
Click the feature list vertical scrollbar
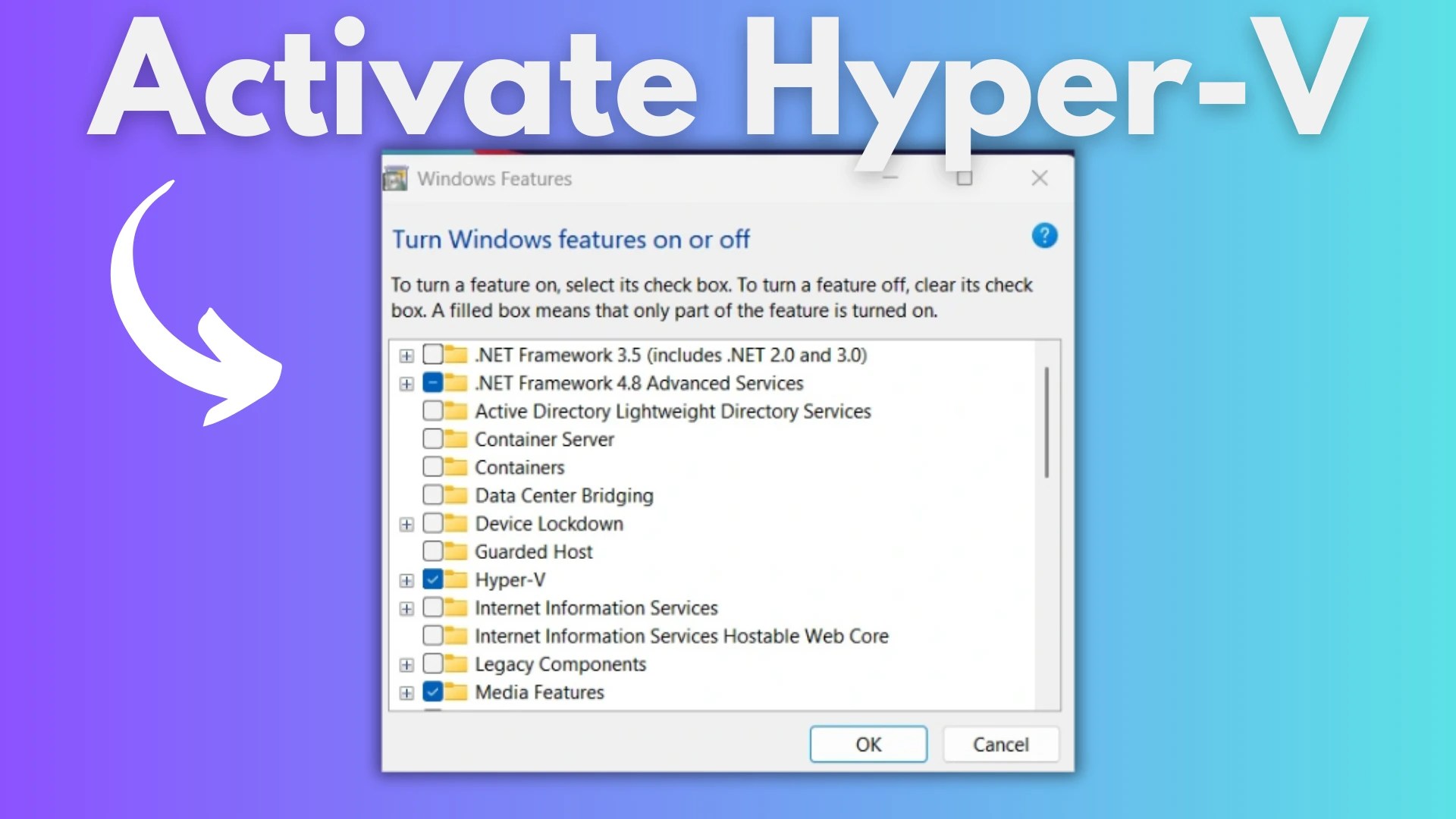(1046, 422)
